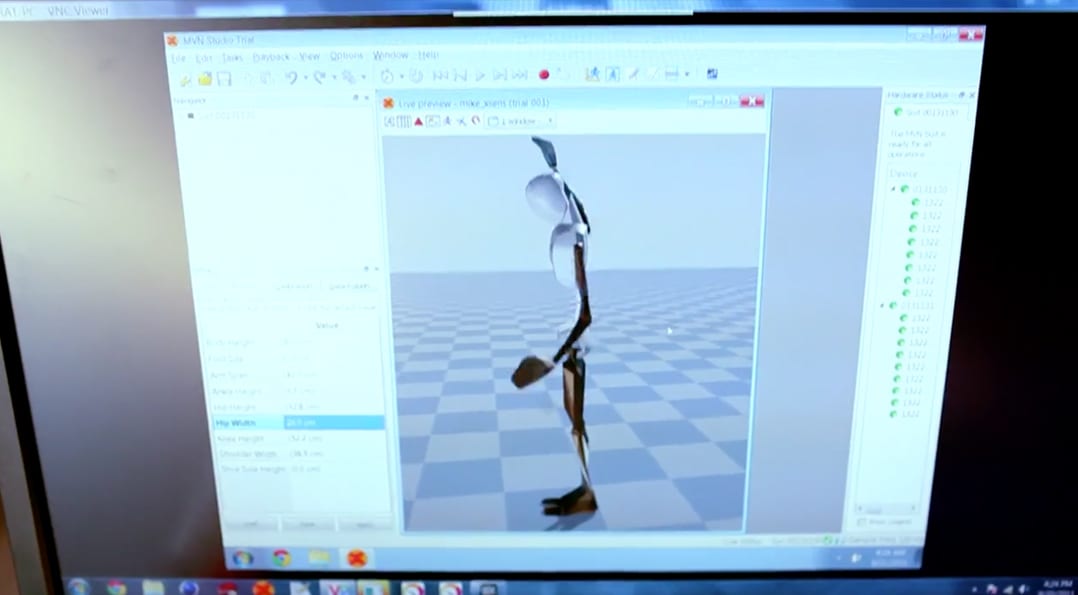This screenshot has width=1078, height=595.
Task: Open the Playback menu
Action: [x=271, y=57]
